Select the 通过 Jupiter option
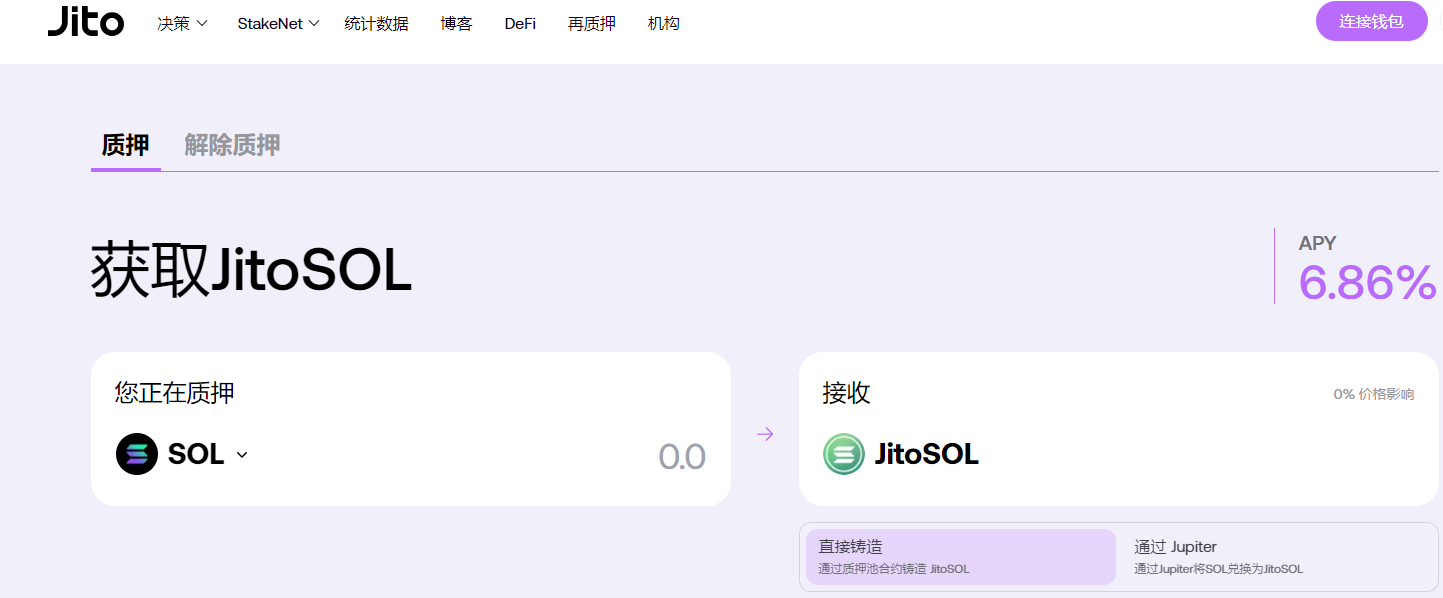Viewport: 1443px width, 598px height. click(1274, 557)
